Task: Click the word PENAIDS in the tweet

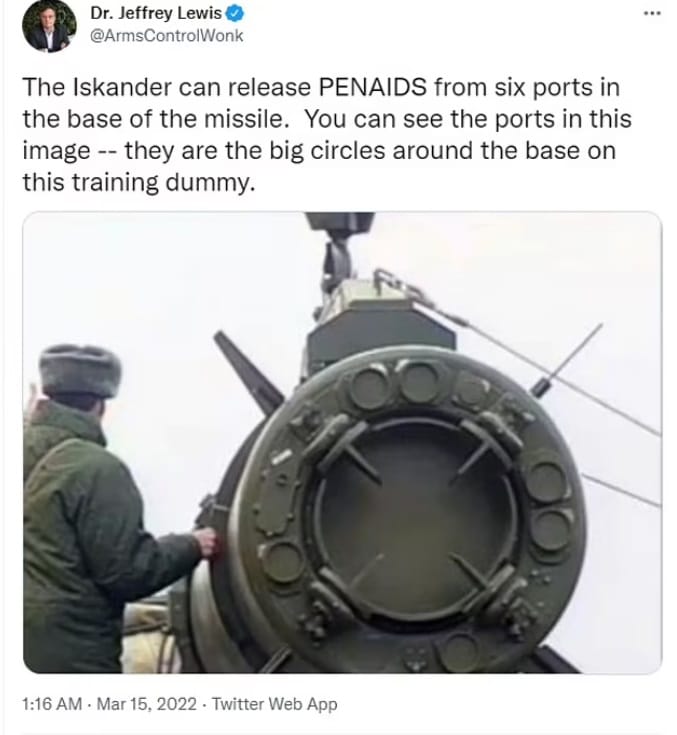Action: 373,87
